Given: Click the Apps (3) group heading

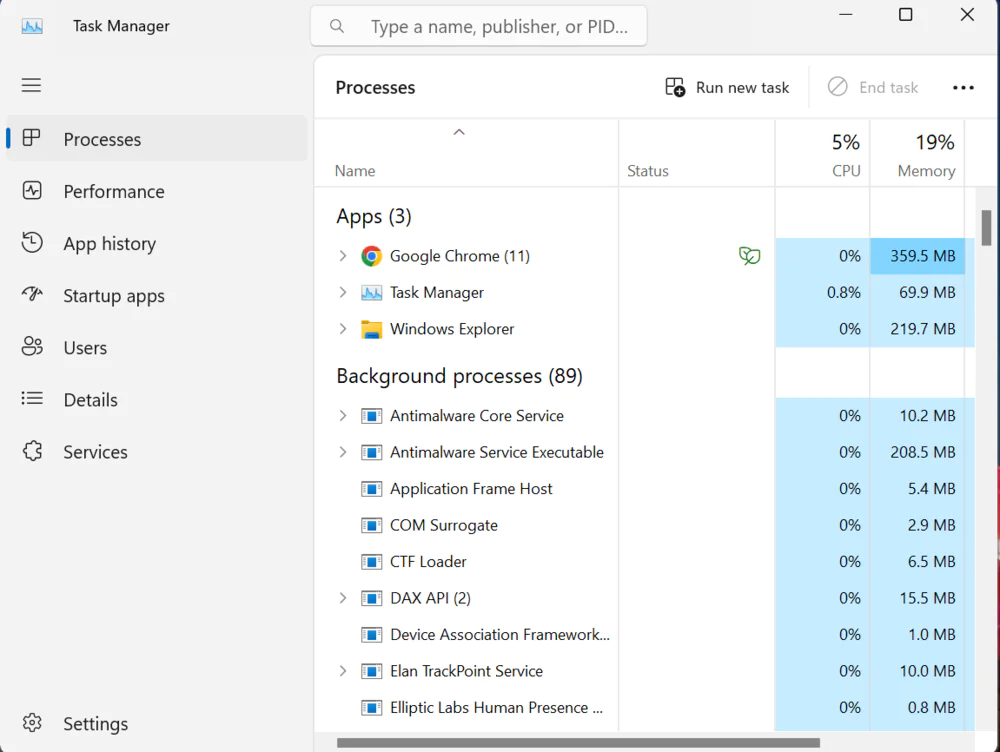Looking at the screenshot, I should pos(374,217).
